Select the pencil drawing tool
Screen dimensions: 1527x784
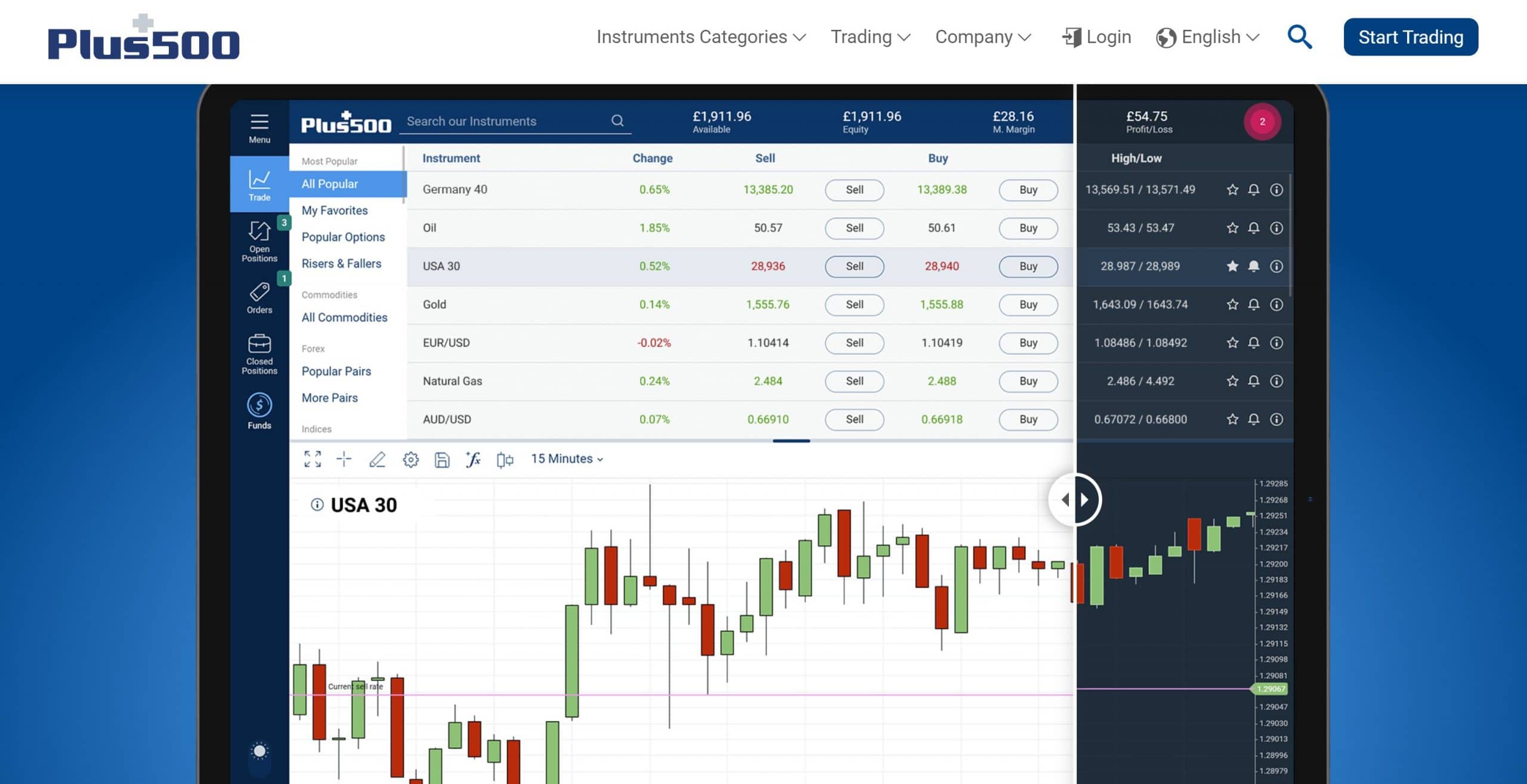tap(377, 459)
